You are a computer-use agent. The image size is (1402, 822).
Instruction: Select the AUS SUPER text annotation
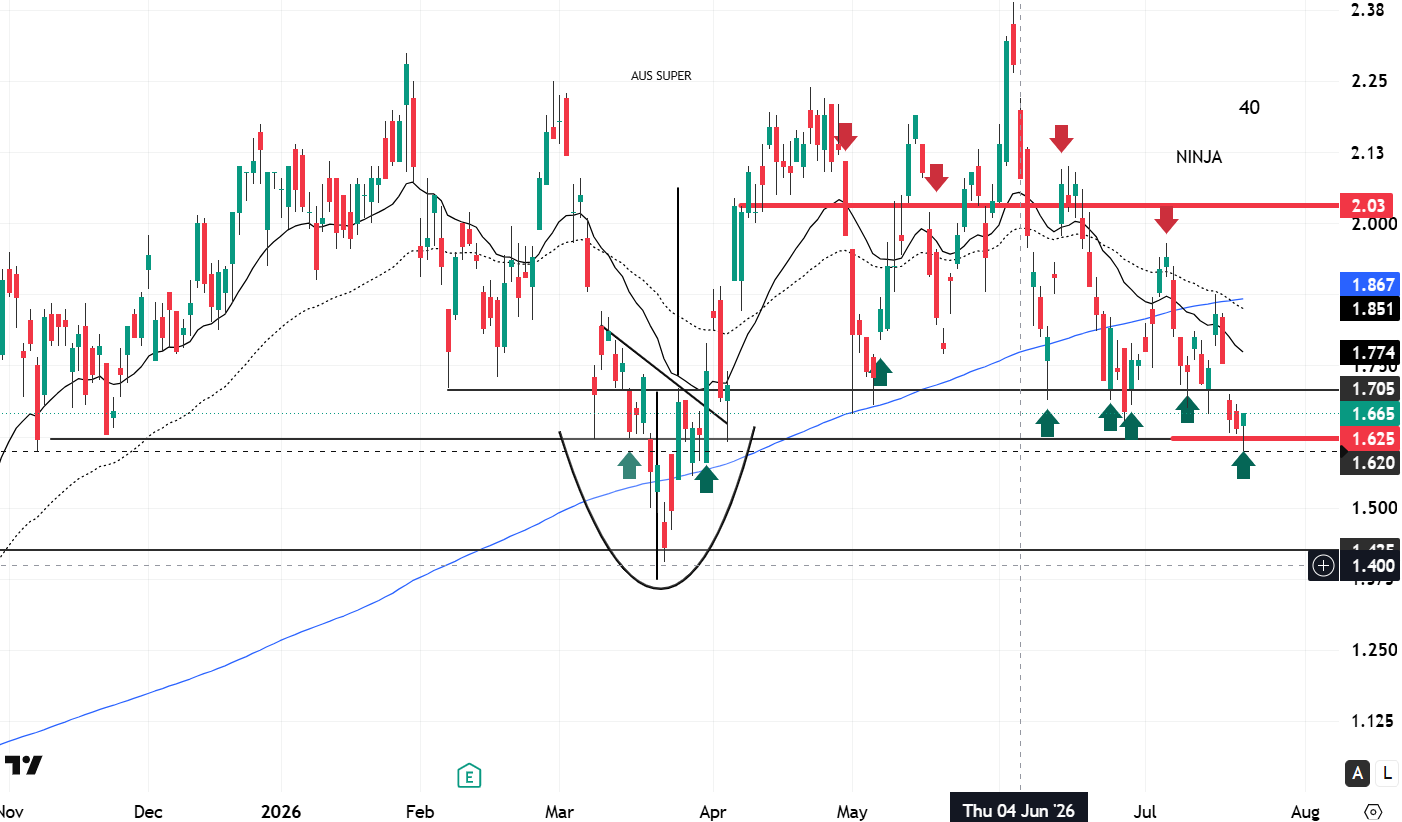(661, 76)
